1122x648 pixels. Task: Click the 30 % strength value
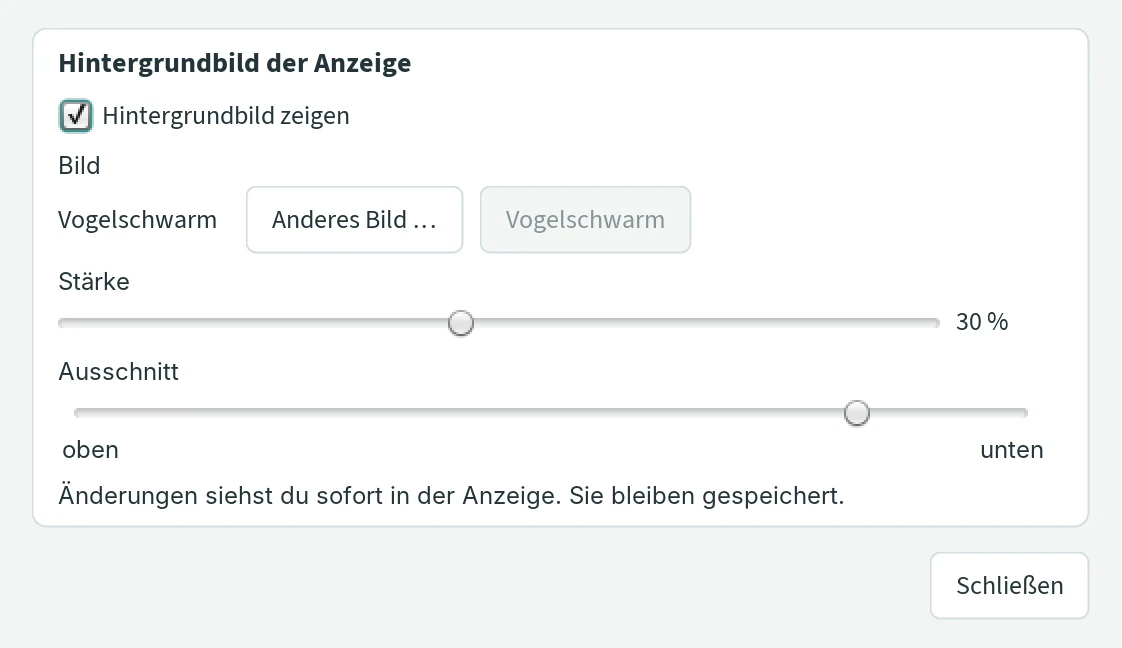click(x=982, y=322)
